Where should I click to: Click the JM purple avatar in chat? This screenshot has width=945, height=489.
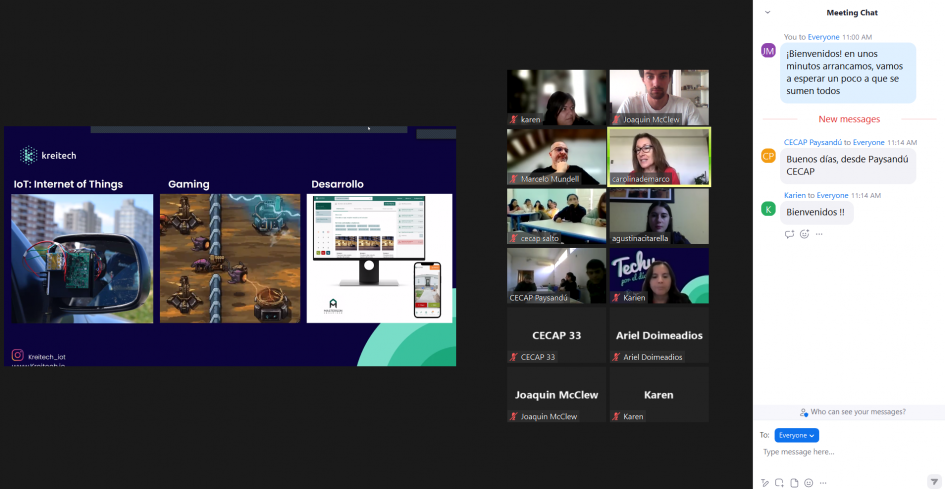click(768, 51)
